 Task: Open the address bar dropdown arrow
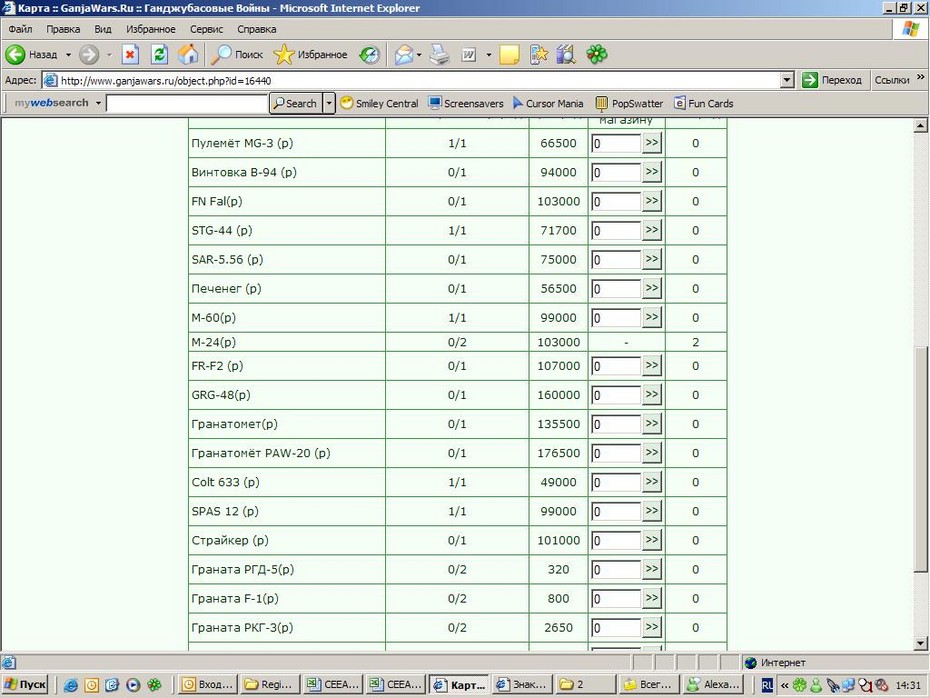[787, 80]
